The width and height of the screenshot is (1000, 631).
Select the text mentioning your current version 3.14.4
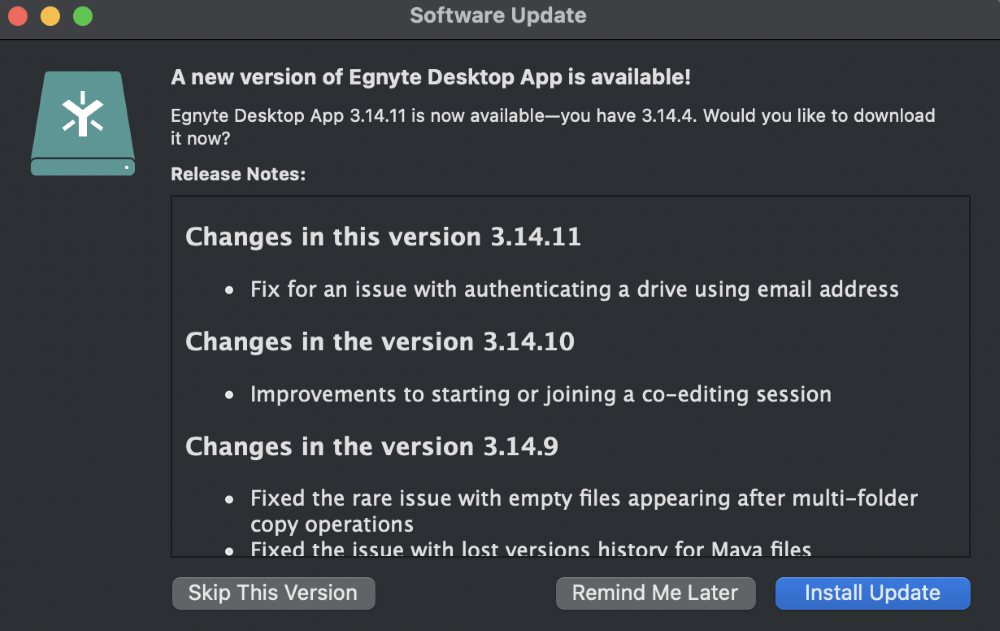coord(553,115)
